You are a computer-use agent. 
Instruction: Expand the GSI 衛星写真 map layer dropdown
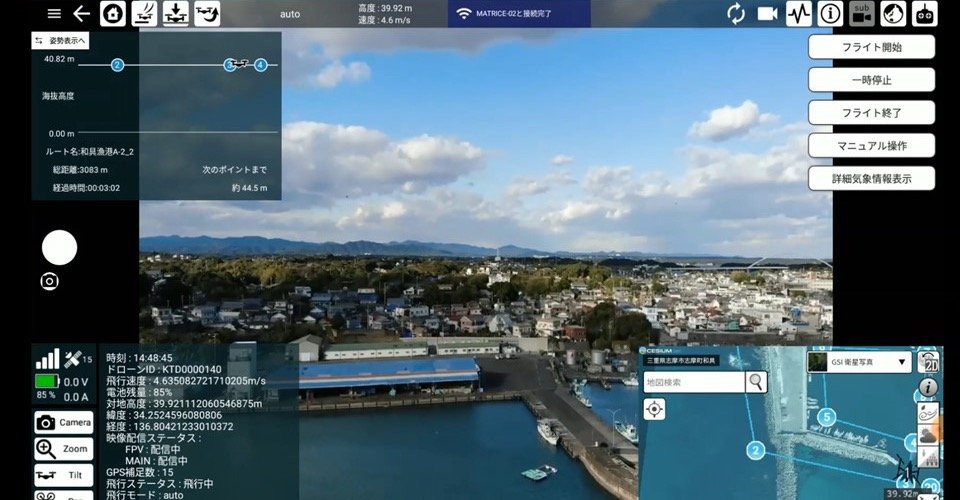(x=858, y=362)
